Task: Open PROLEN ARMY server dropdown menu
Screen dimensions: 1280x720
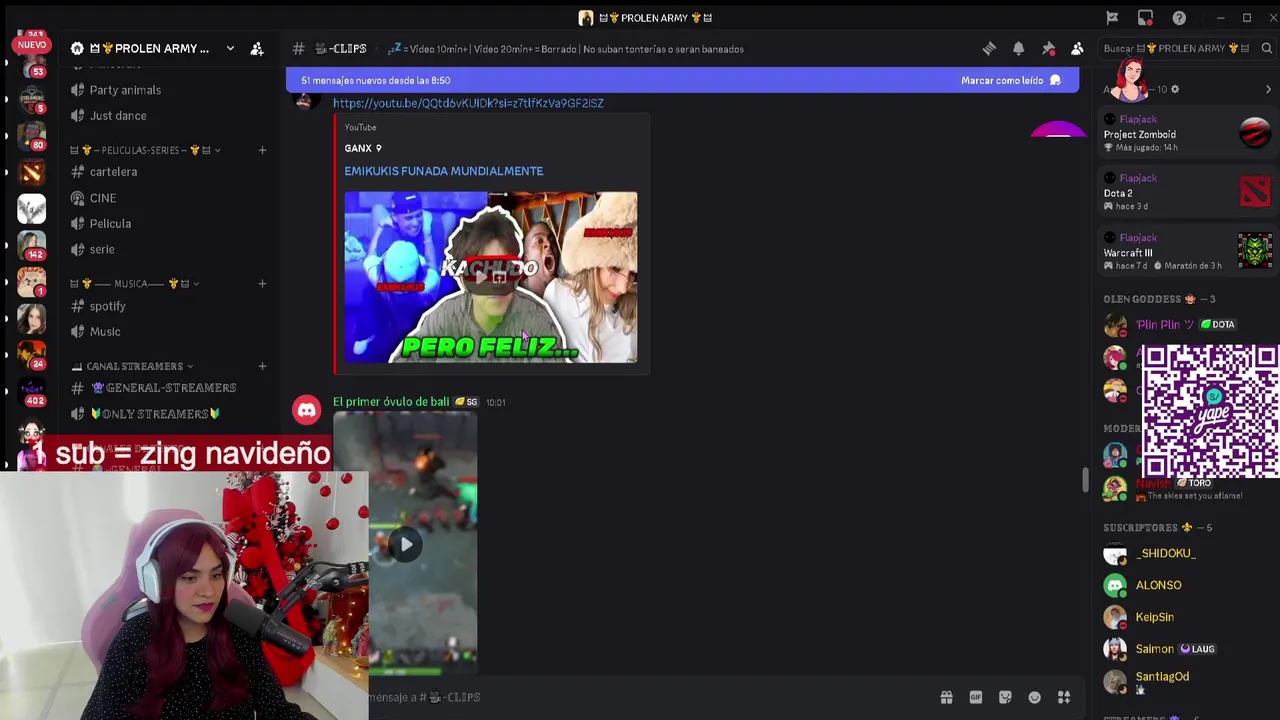Action: point(230,48)
